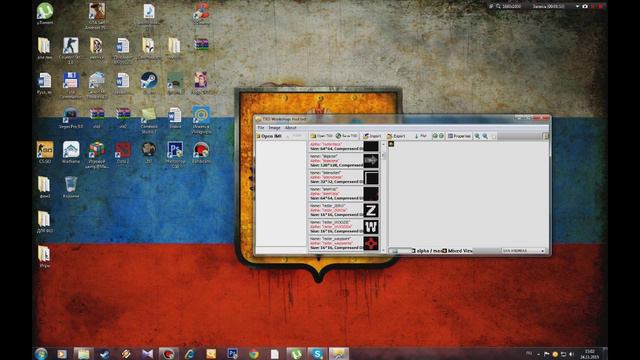Open uTorrent desktop shortcut
Viewport: 640px width, 360px height.
click(45, 13)
